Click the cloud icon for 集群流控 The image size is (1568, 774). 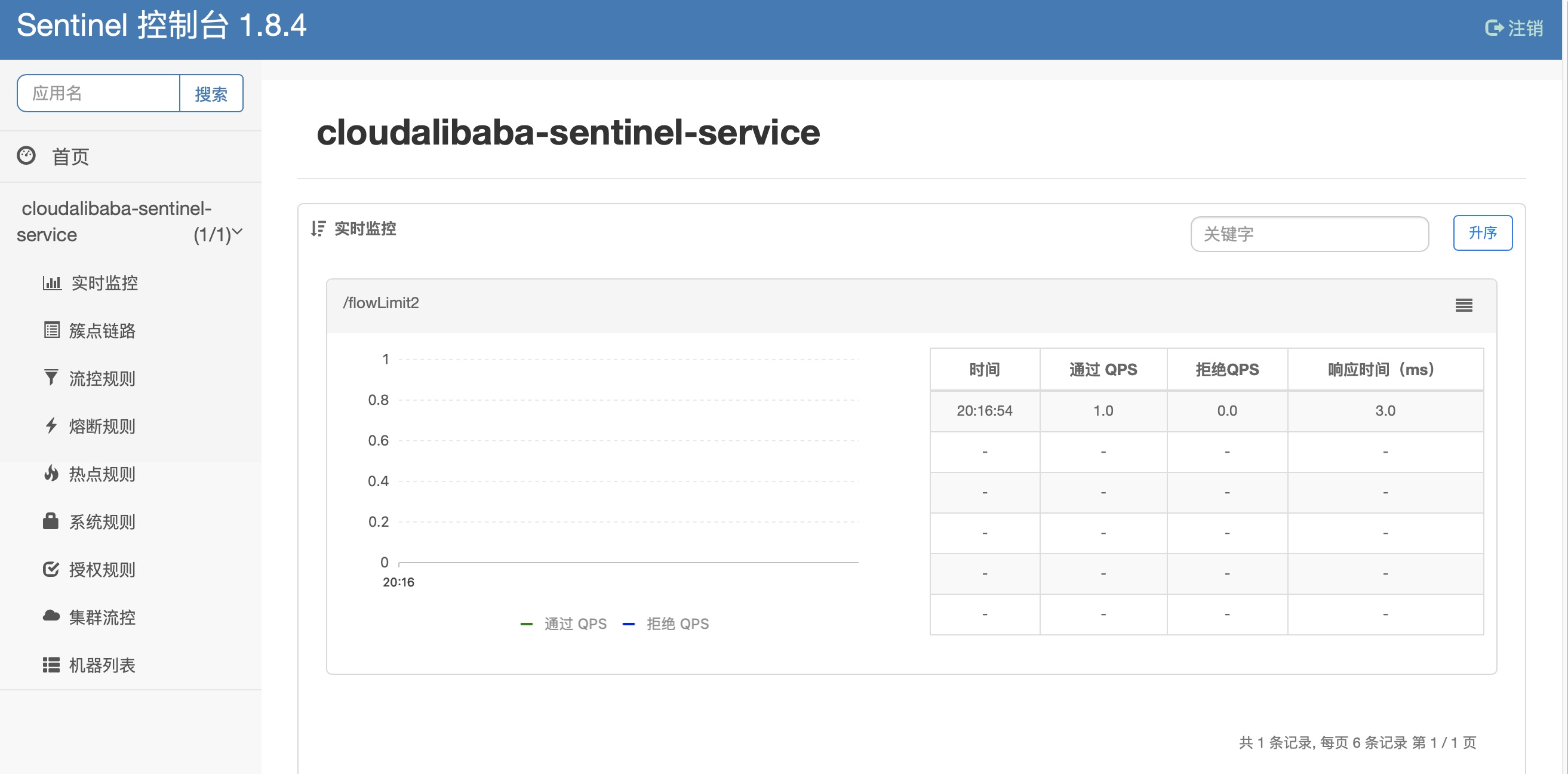[51, 616]
